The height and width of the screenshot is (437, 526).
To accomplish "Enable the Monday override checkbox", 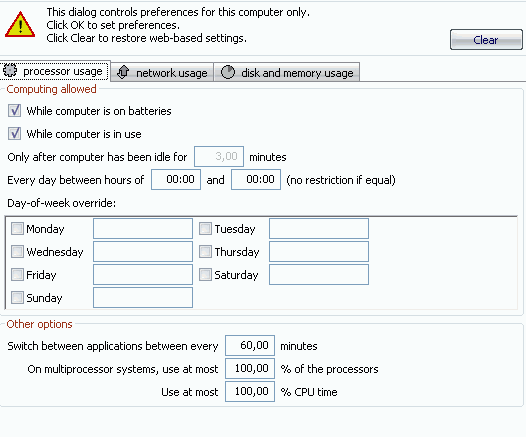I will pyautogui.click(x=17, y=229).
